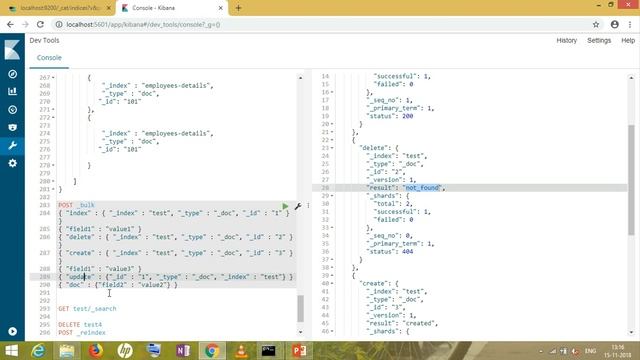Image resolution: width=640 pixels, height=360 pixels.
Task: Switch to Chrome in the taskbar
Action: (x=212, y=351)
